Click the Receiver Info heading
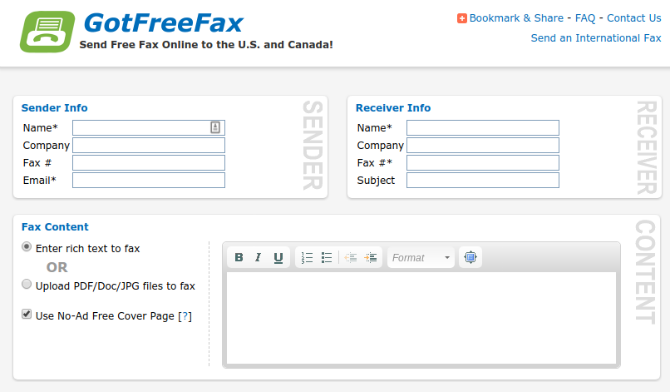 [x=393, y=108]
